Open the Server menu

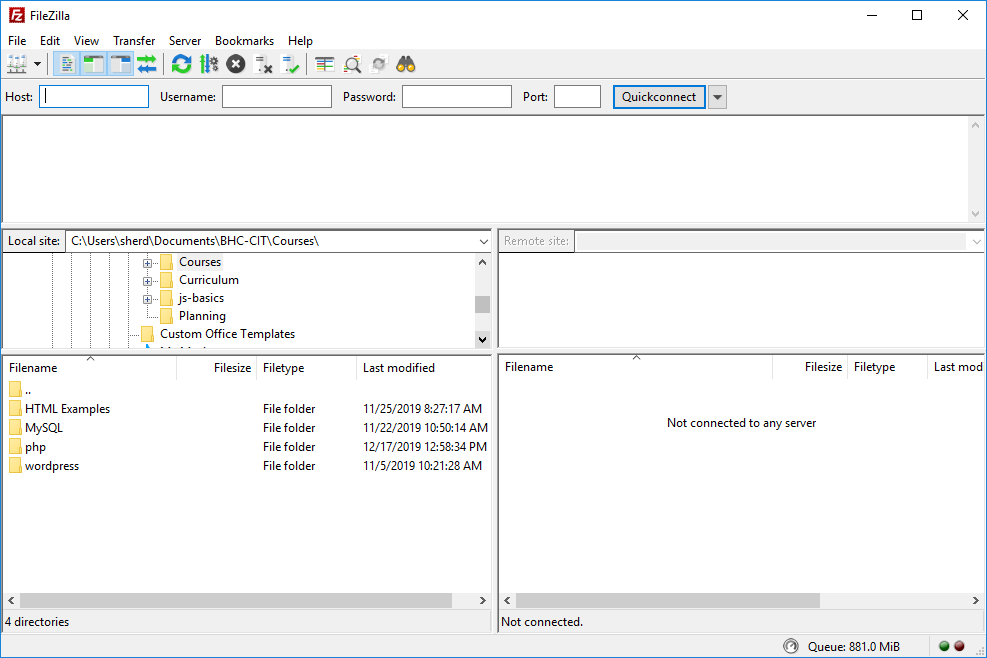coord(184,40)
